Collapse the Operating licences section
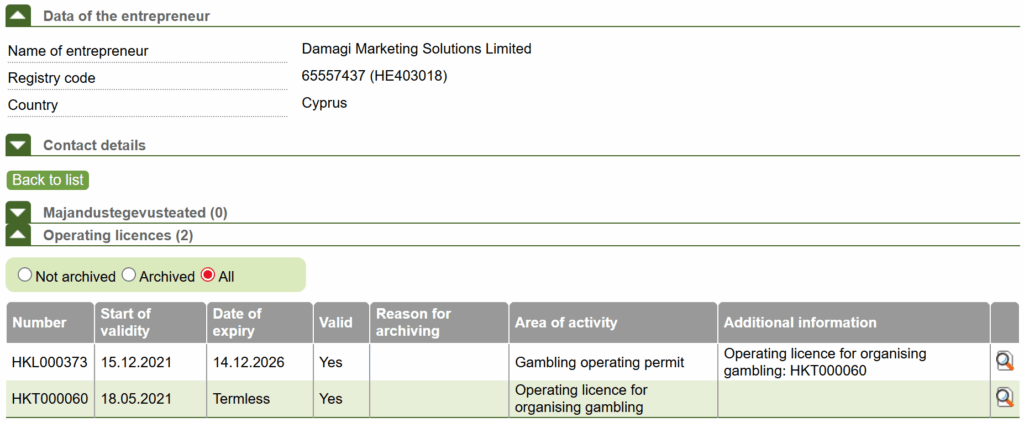 [19, 235]
